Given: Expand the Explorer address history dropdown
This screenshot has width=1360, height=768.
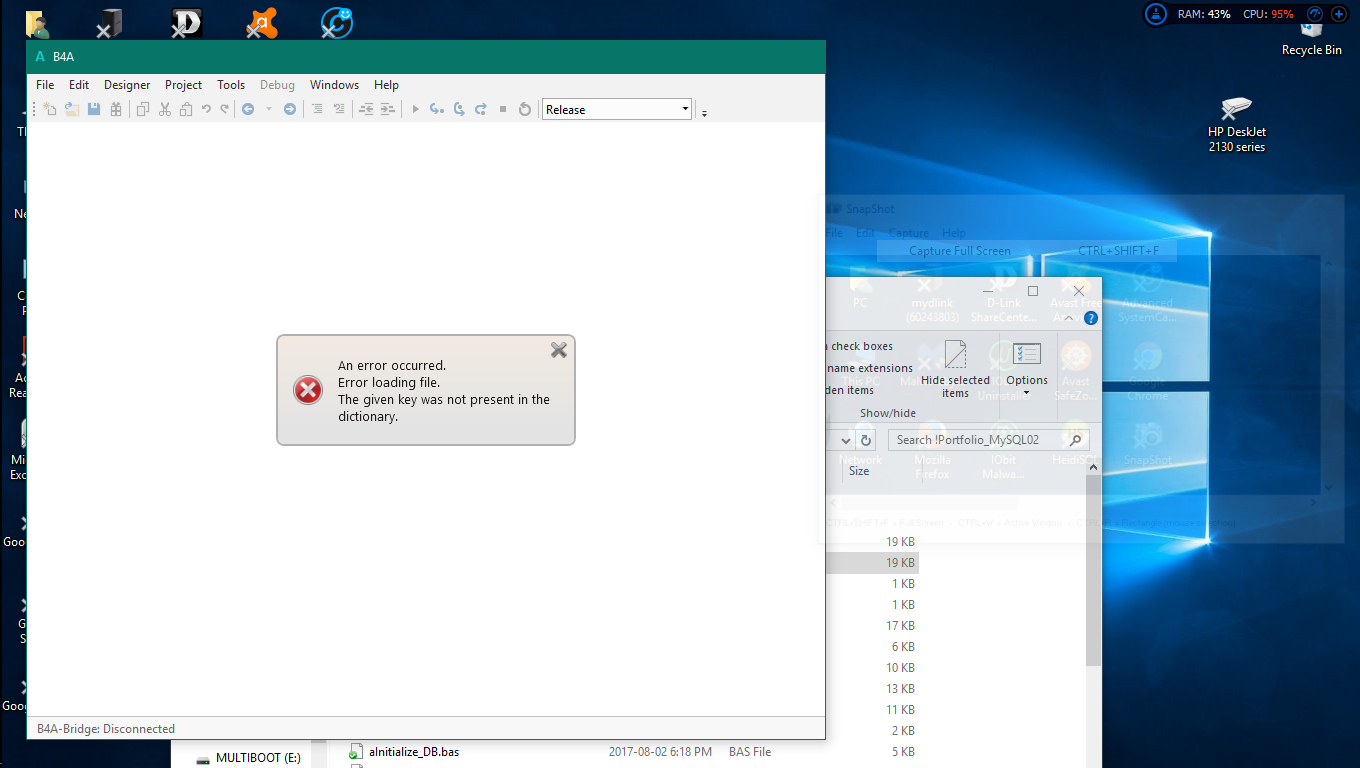Looking at the screenshot, I should click(845, 440).
